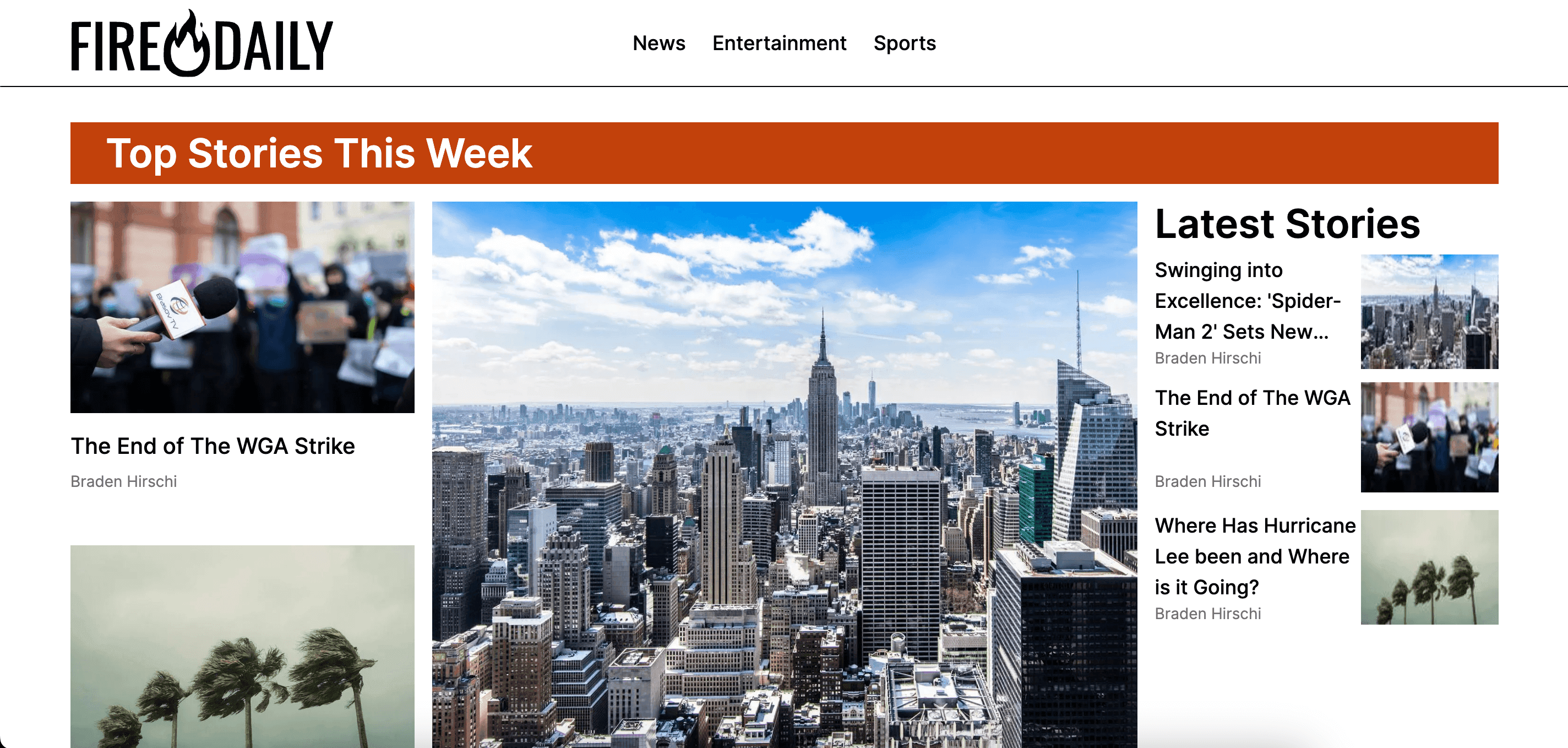Open the Entertainment navigation menu item
The height and width of the screenshot is (748, 1568).
(779, 43)
